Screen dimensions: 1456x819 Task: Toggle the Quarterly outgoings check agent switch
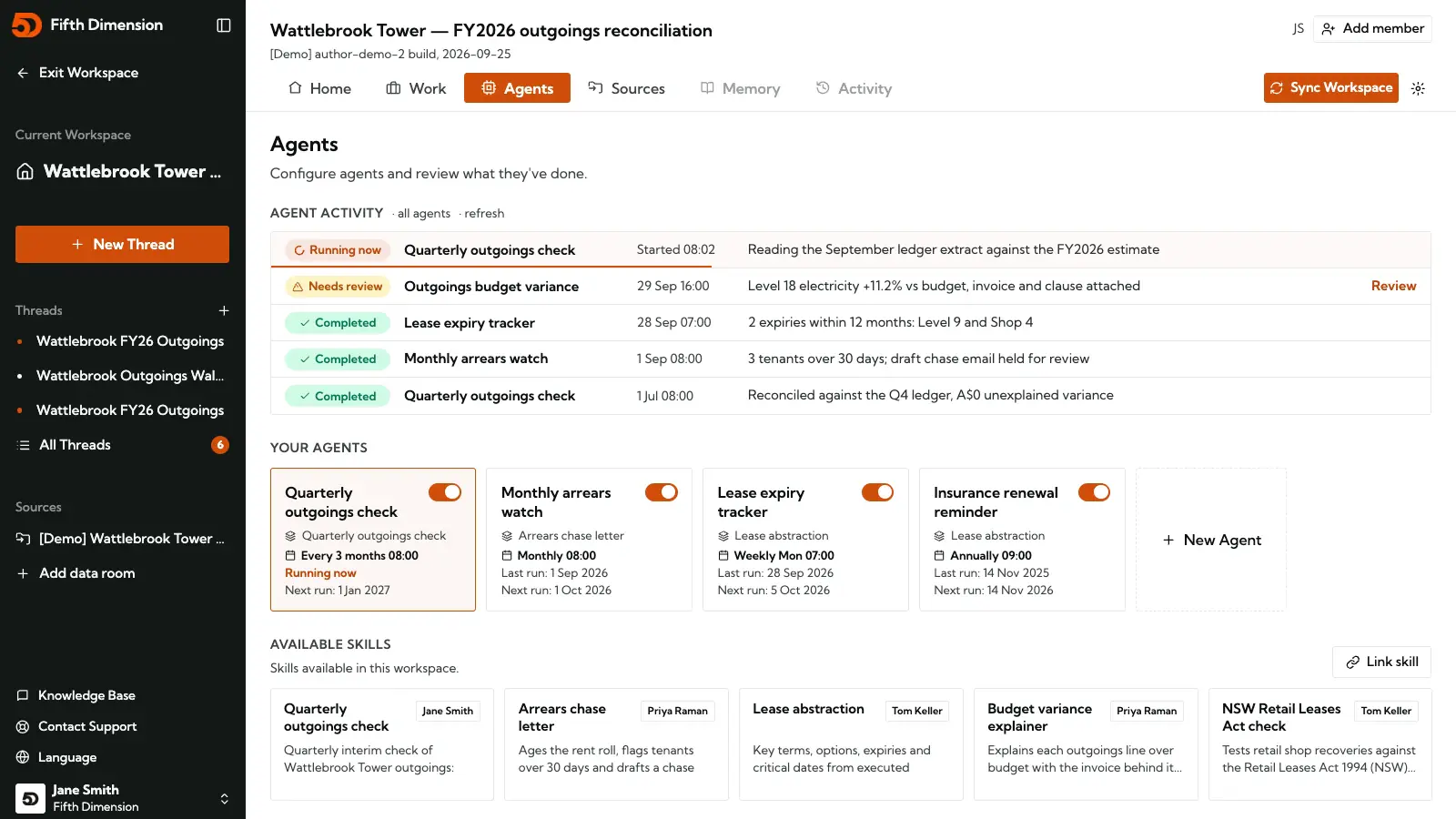(445, 492)
